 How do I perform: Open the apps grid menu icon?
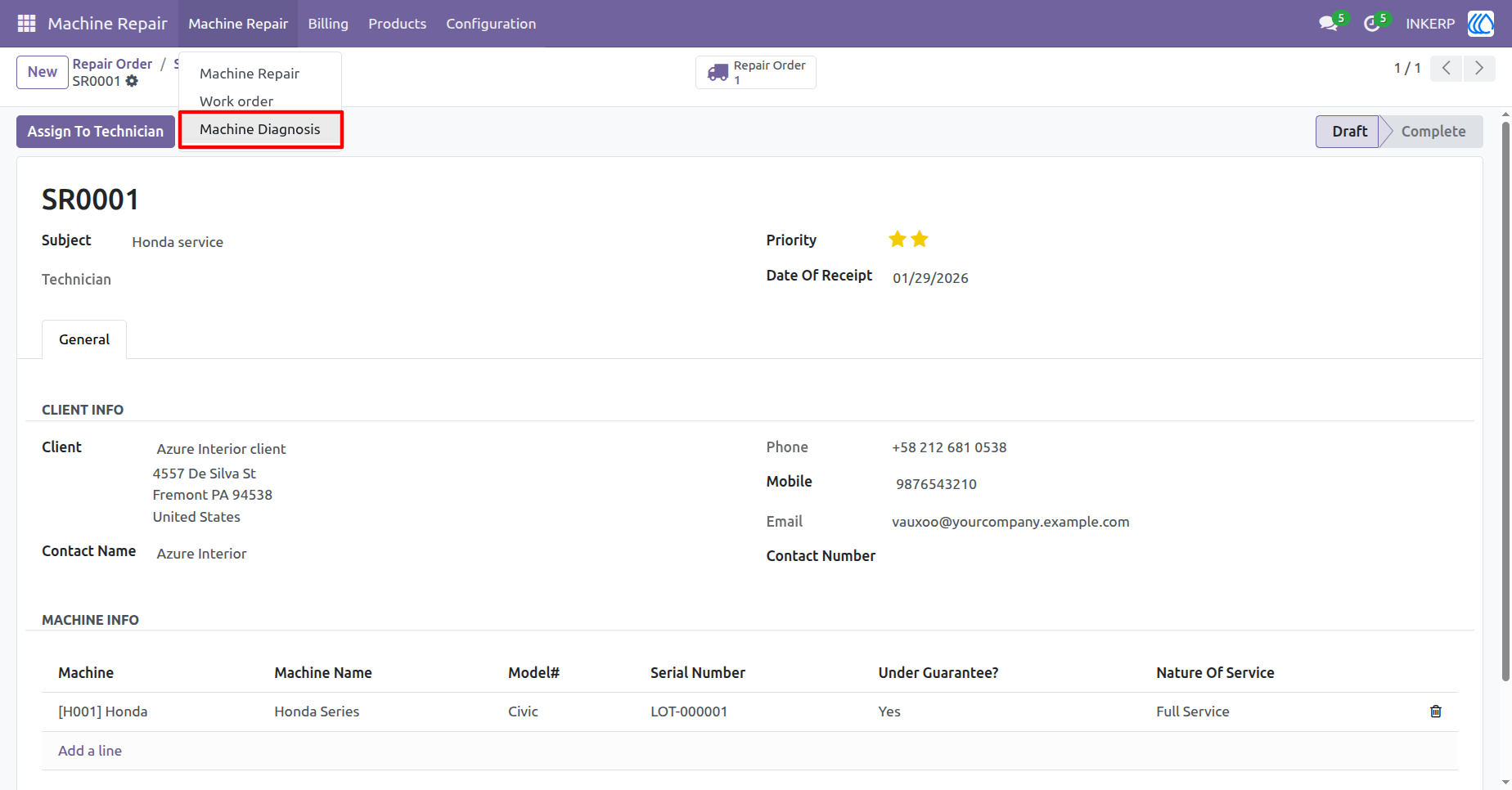click(26, 24)
